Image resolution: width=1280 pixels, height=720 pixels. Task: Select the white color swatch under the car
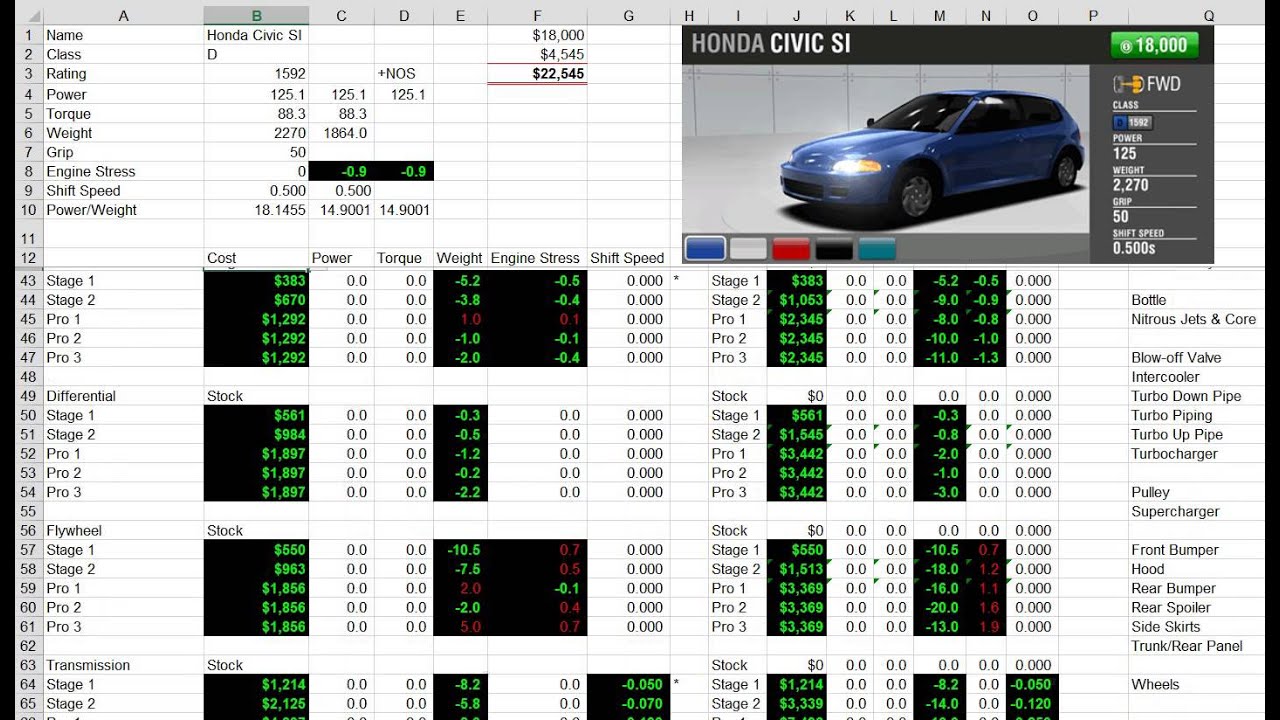tap(748, 248)
